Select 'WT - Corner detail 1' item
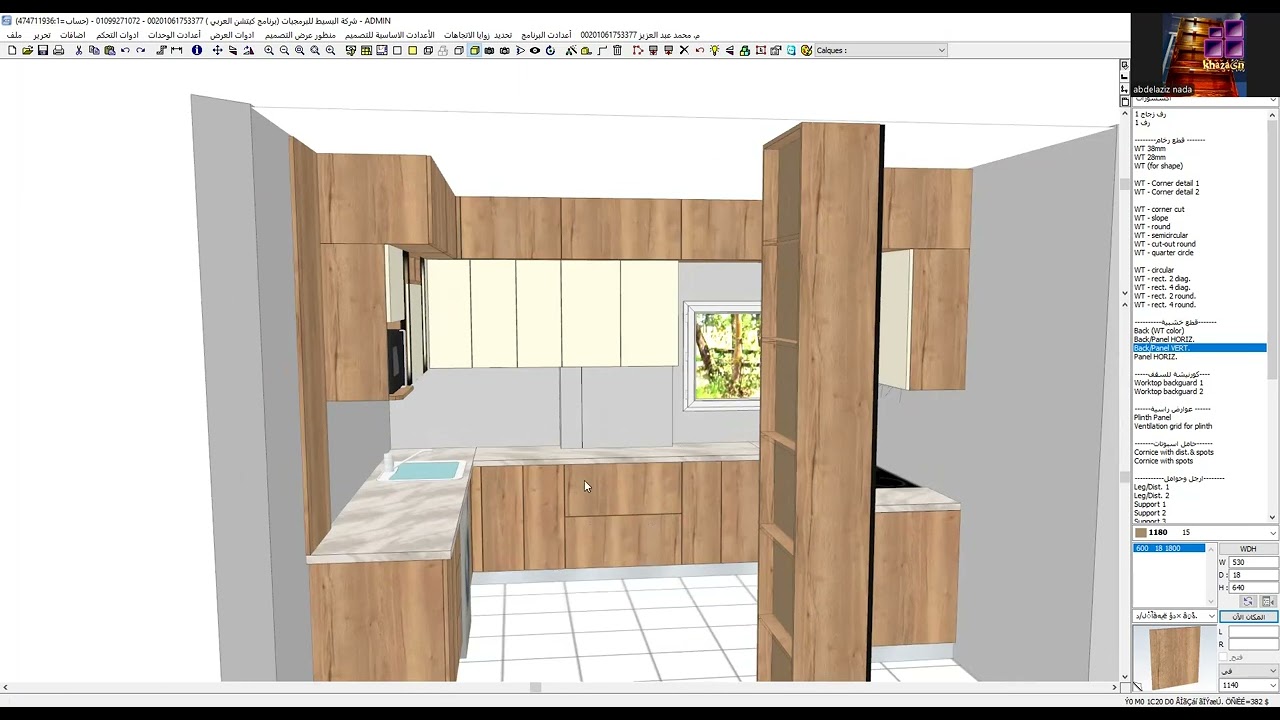This screenshot has width=1280, height=720. pyautogui.click(x=1166, y=183)
